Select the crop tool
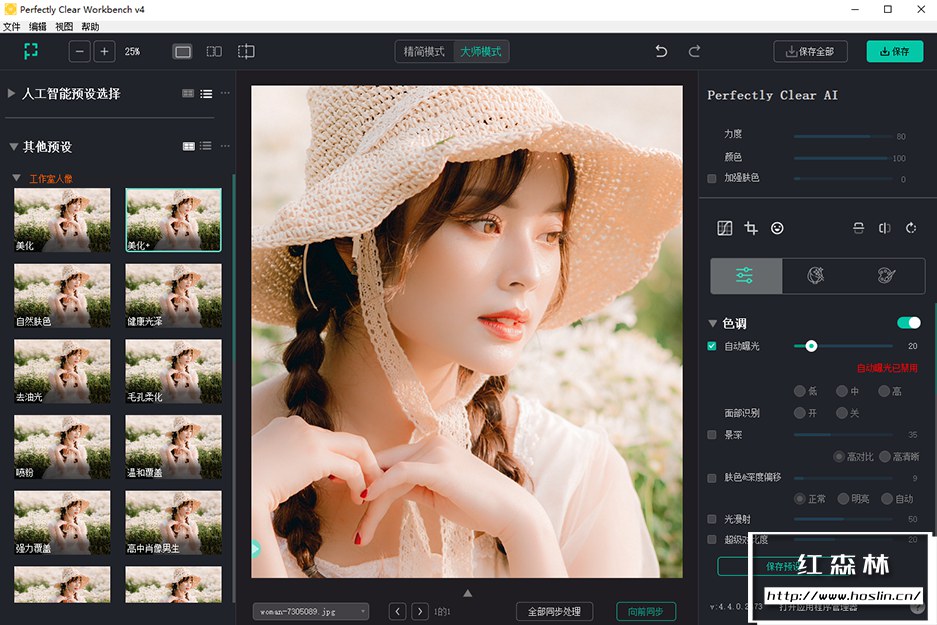 (751, 228)
